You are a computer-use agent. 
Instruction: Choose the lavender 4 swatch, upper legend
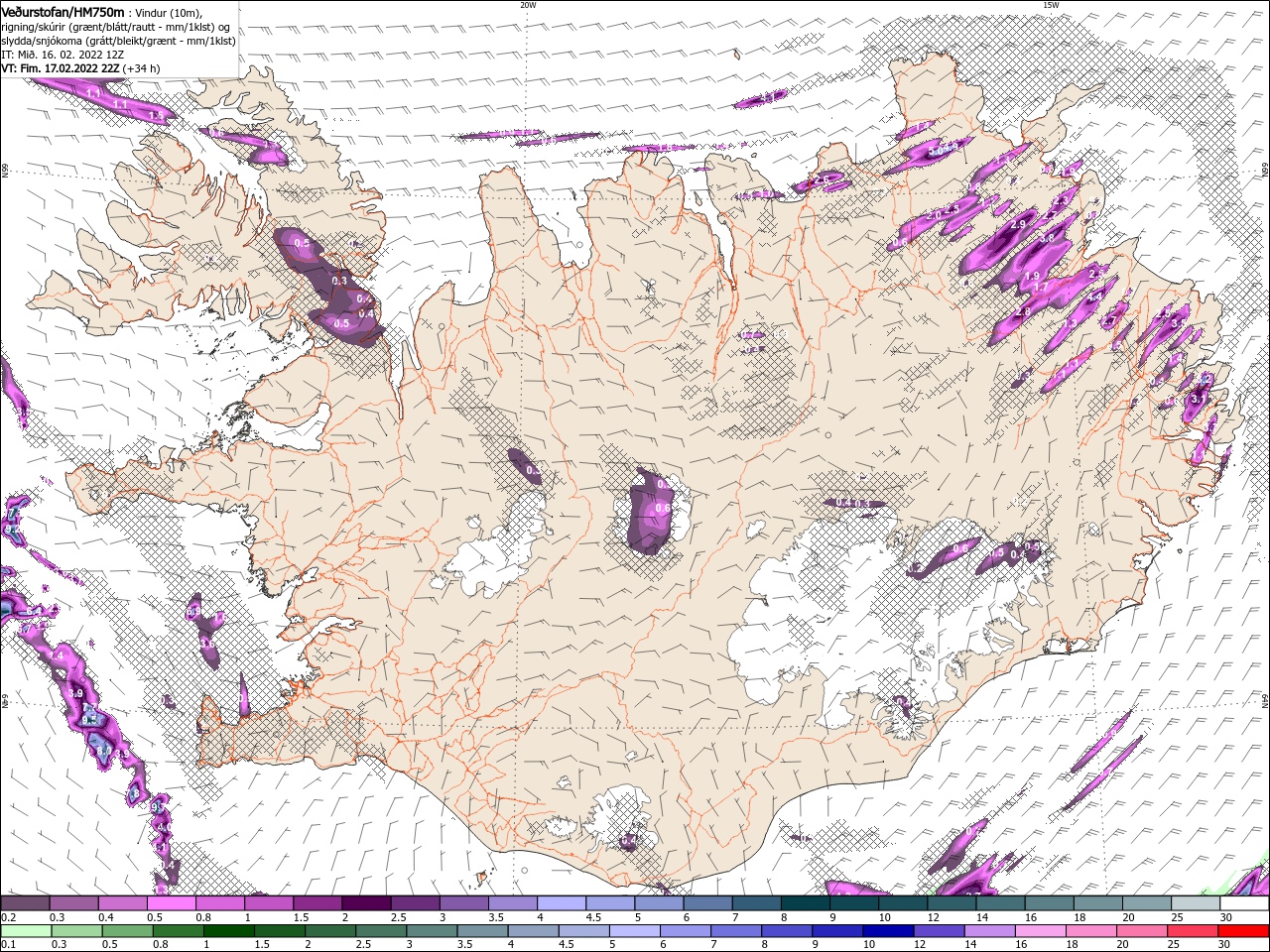click(x=562, y=902)
